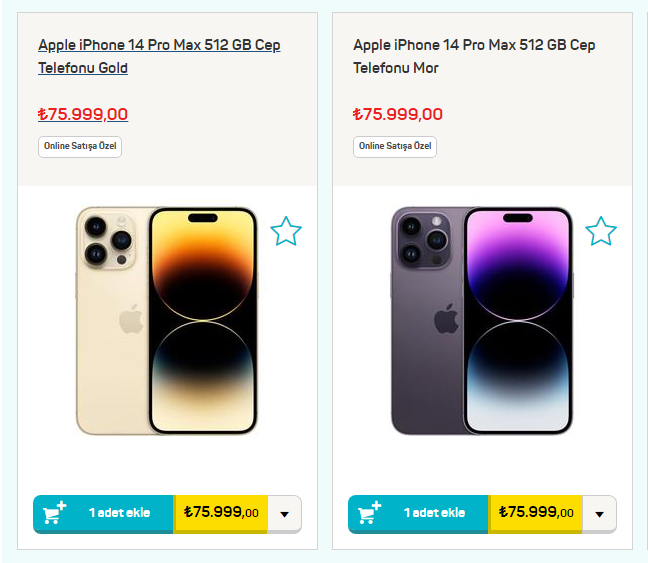648x563 pixels.
Task: Favorite the Mor iPhone using star icon
Action: [x=601, y=231]
